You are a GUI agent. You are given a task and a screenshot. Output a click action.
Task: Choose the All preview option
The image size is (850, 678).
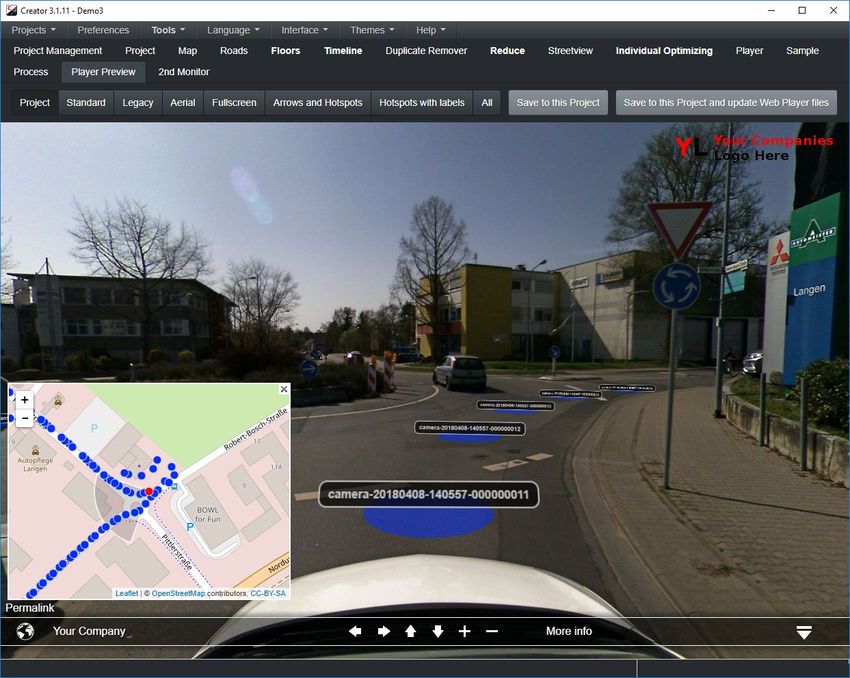pyautogui.click(x=487, y=102)
